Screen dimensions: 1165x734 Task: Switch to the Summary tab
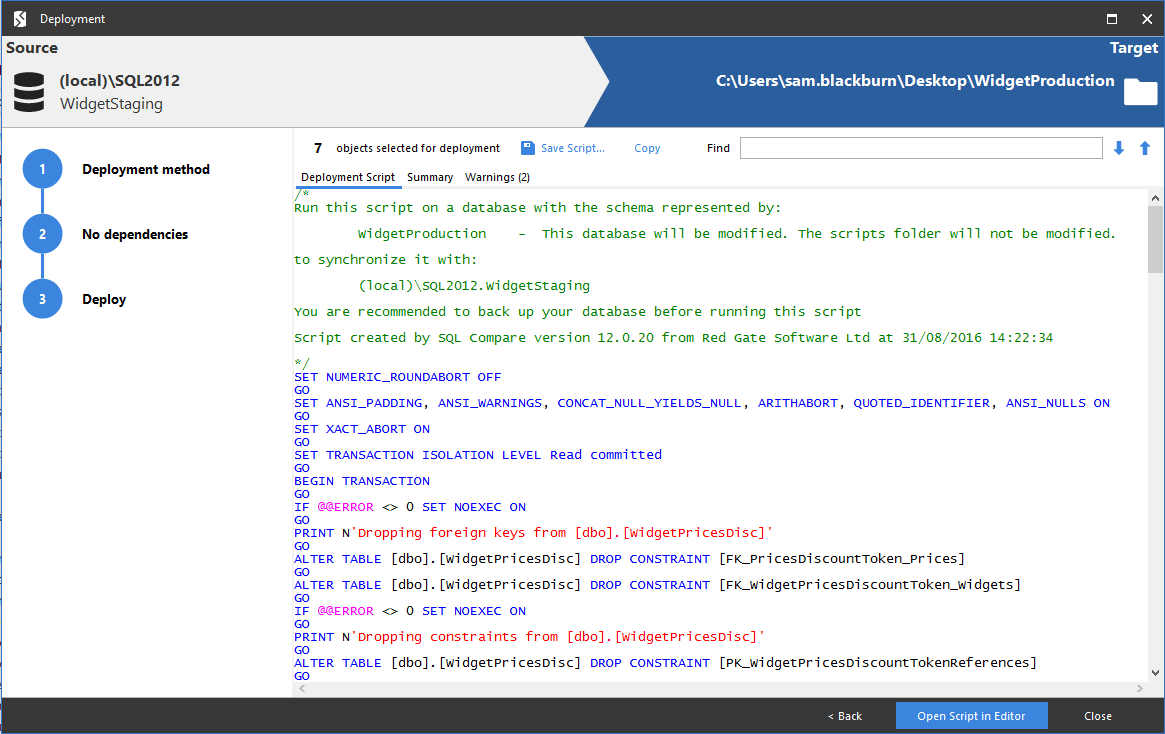point(430,177)
